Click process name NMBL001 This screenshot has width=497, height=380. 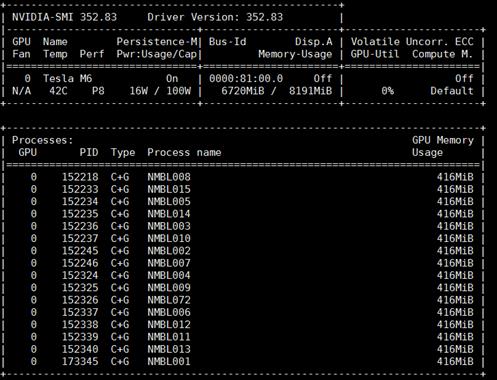click(169, 362)
